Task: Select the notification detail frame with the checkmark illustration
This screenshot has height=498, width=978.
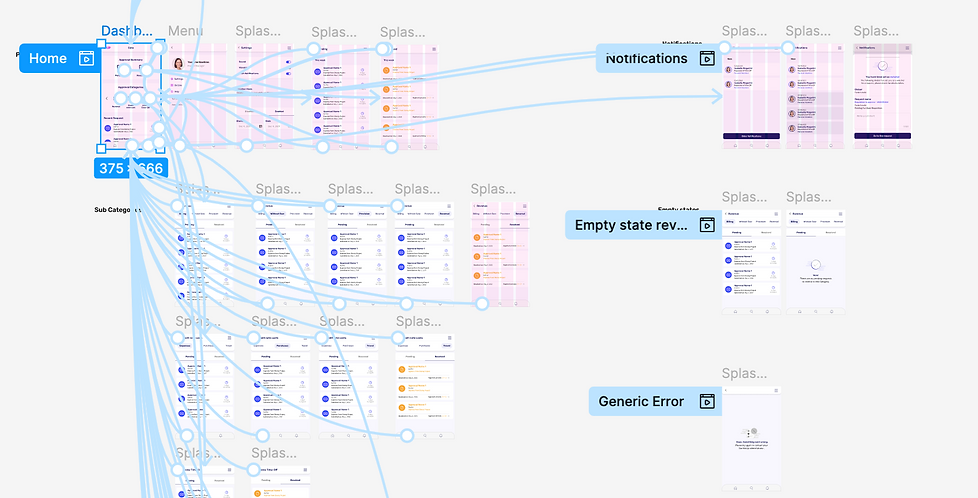Action: tap(883, 96)
